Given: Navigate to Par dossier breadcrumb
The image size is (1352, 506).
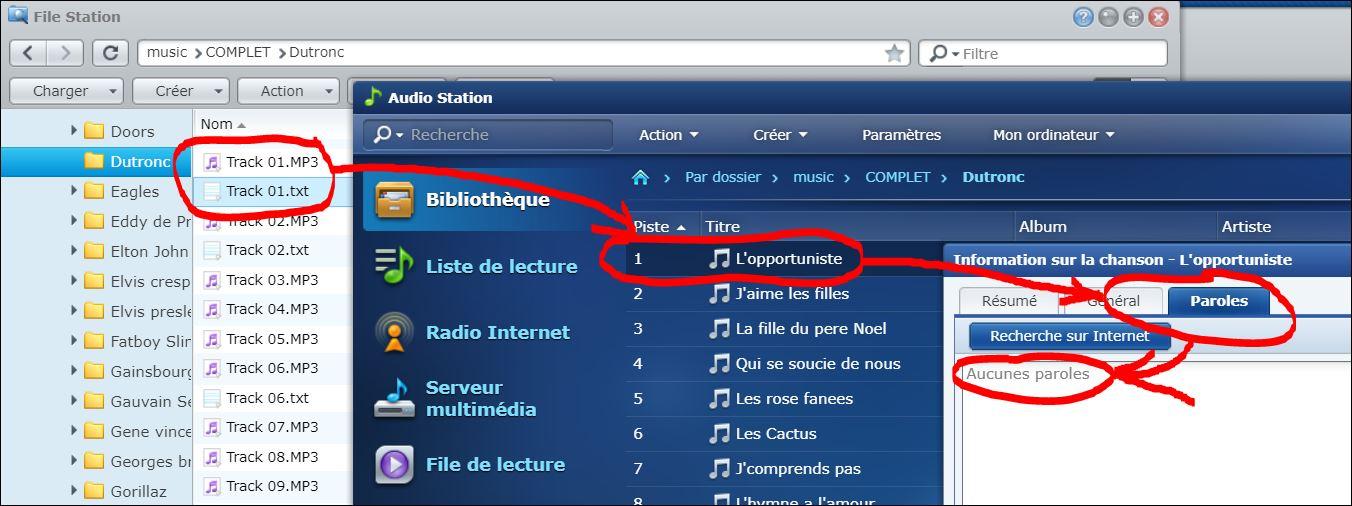Looking at the screenshot, I should click(723, 177).
